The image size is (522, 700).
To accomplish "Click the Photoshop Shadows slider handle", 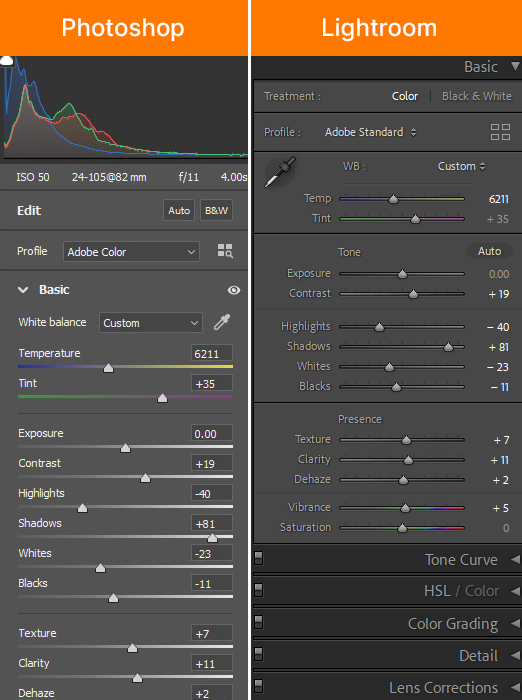I will pyautogui.click(x=213, y=538).
